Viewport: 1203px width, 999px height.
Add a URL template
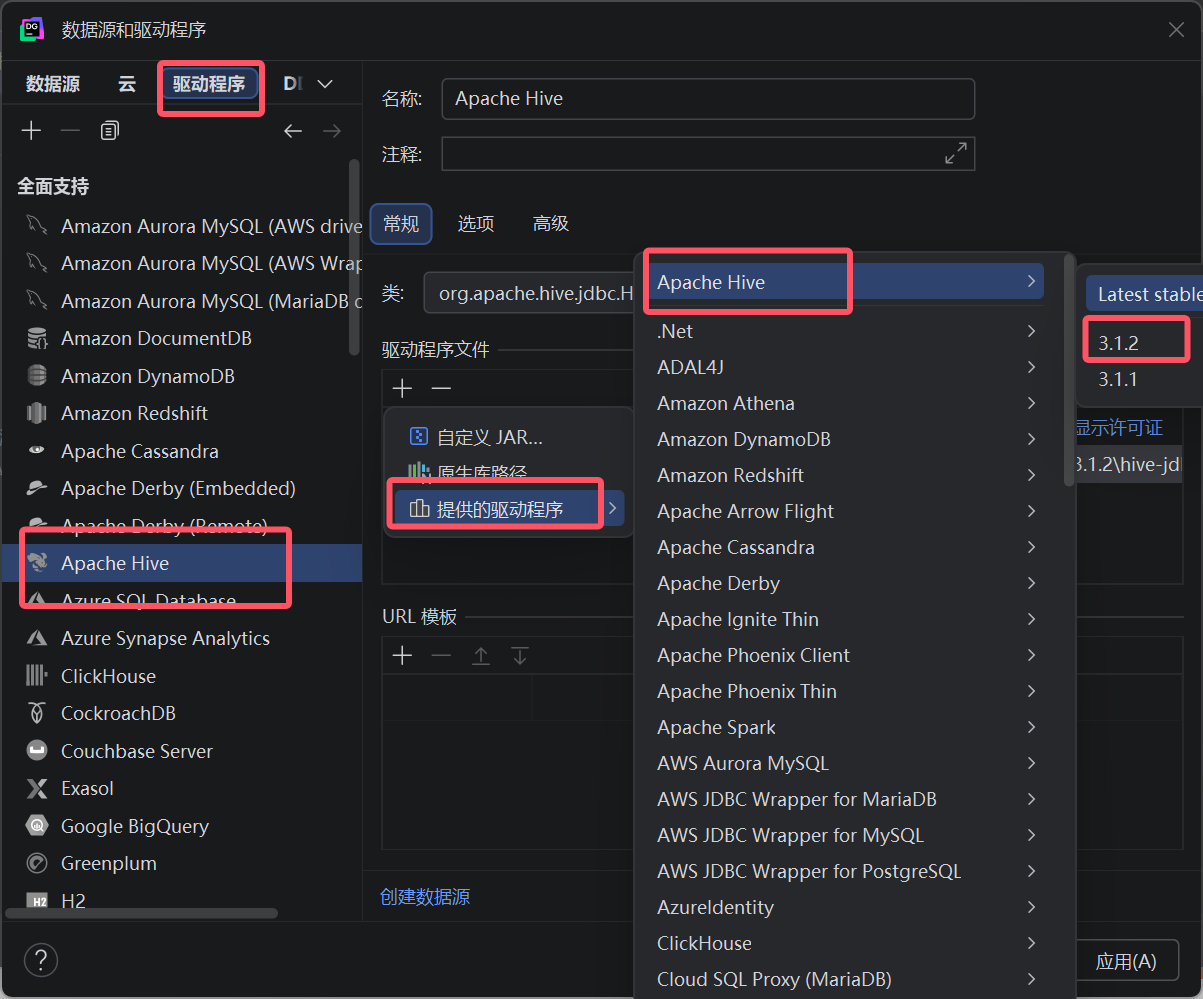coord(402,656)
